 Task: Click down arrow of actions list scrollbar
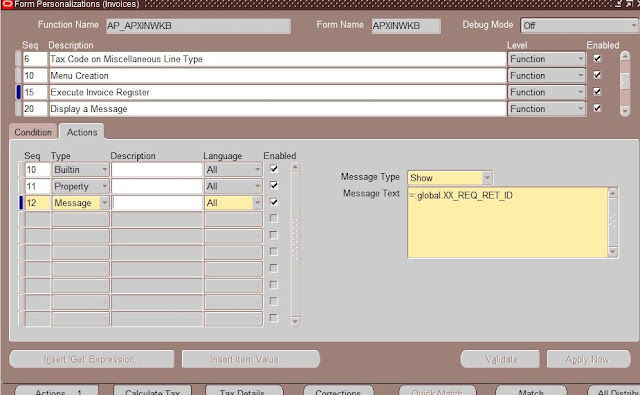[x=295, y=322]
